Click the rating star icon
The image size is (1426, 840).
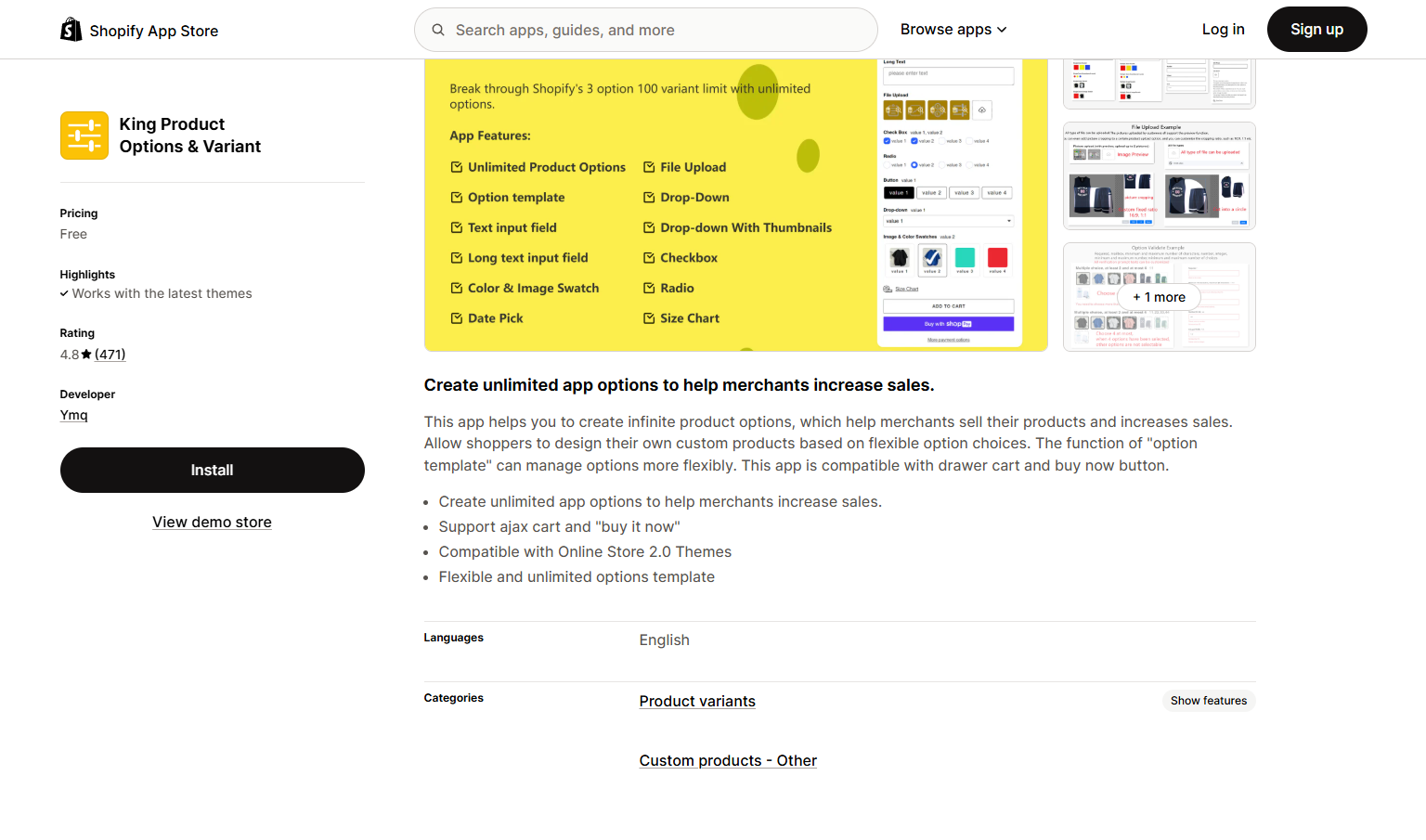pyautogui.click(x=86, y=355)
